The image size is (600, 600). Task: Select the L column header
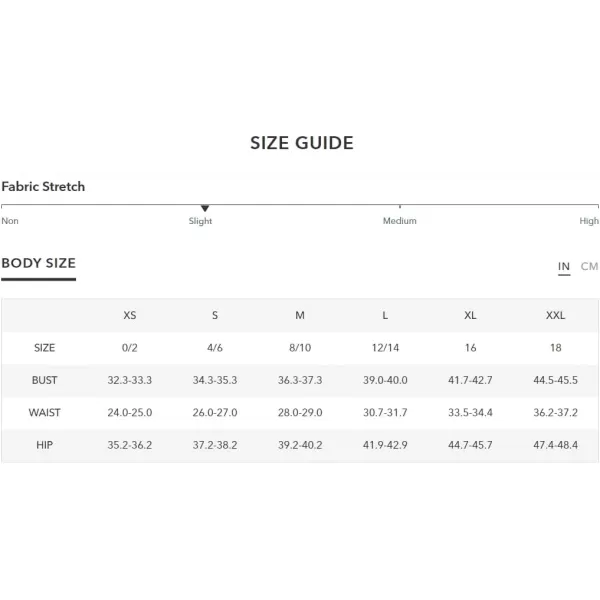coord(385,315)
